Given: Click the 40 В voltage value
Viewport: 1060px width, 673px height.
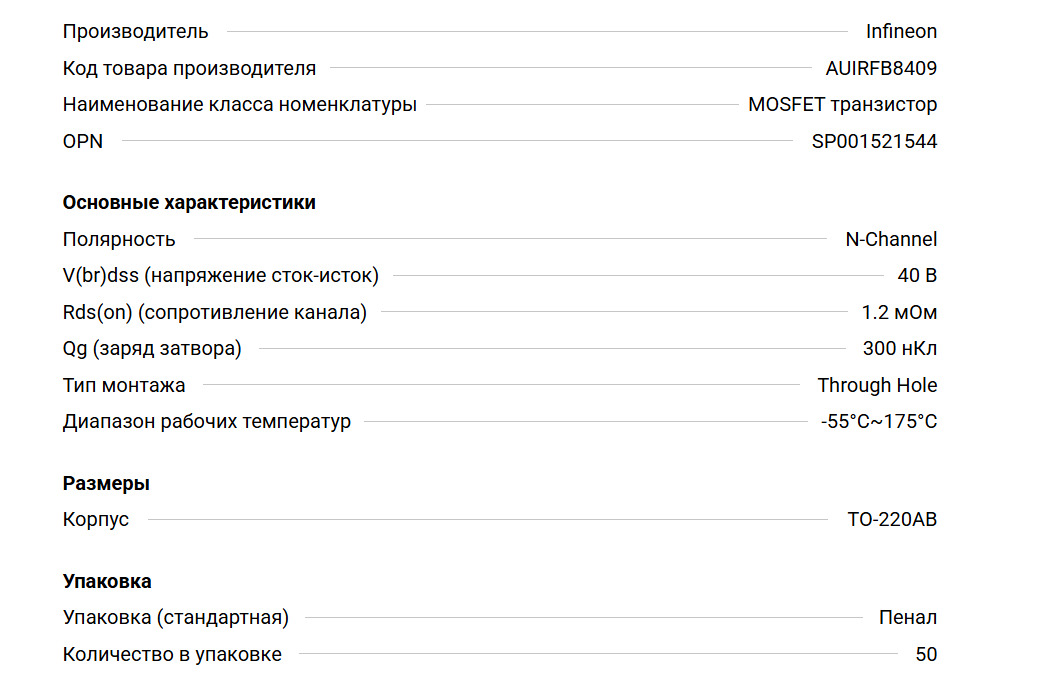Looking at the screenshot, I should pos(917,276).
